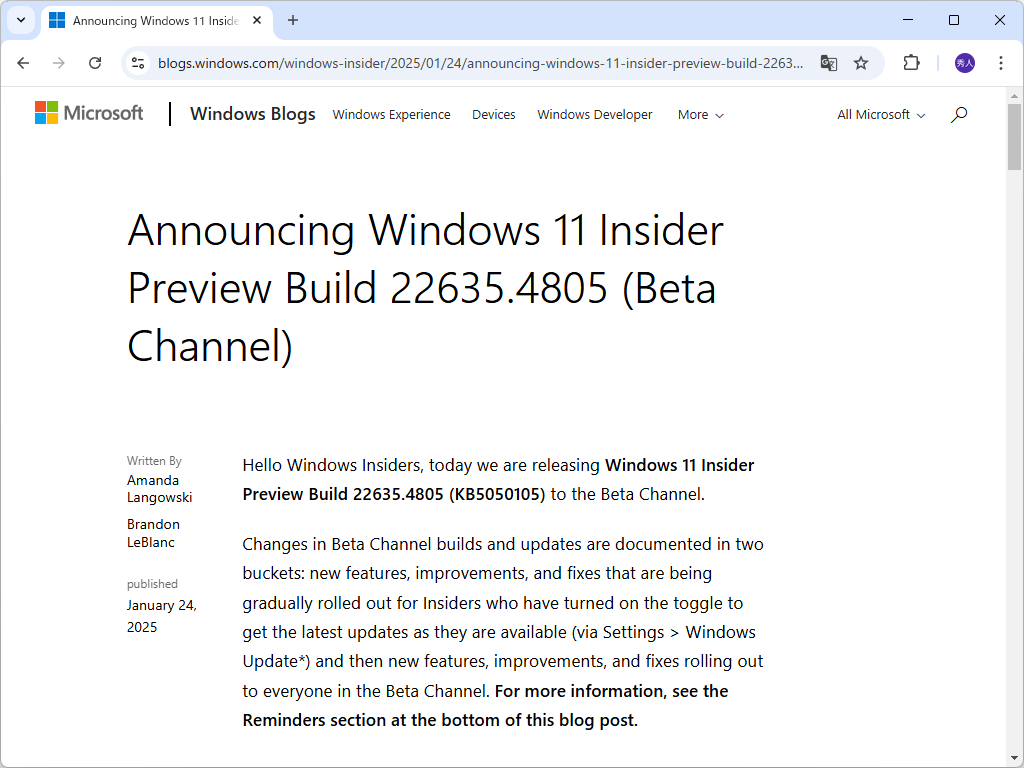
Task: Click the browser Forward arrow
Action: 59,63
